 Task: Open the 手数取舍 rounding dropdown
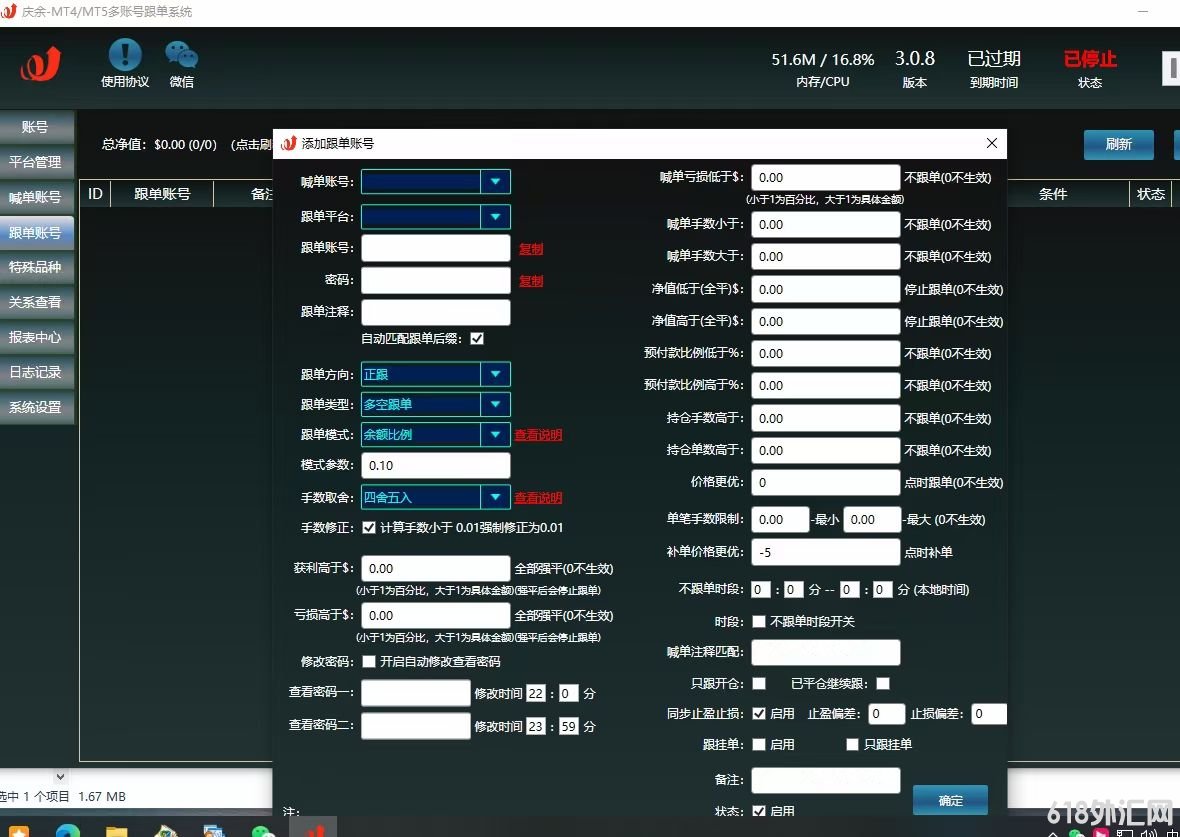coord(497,497)
